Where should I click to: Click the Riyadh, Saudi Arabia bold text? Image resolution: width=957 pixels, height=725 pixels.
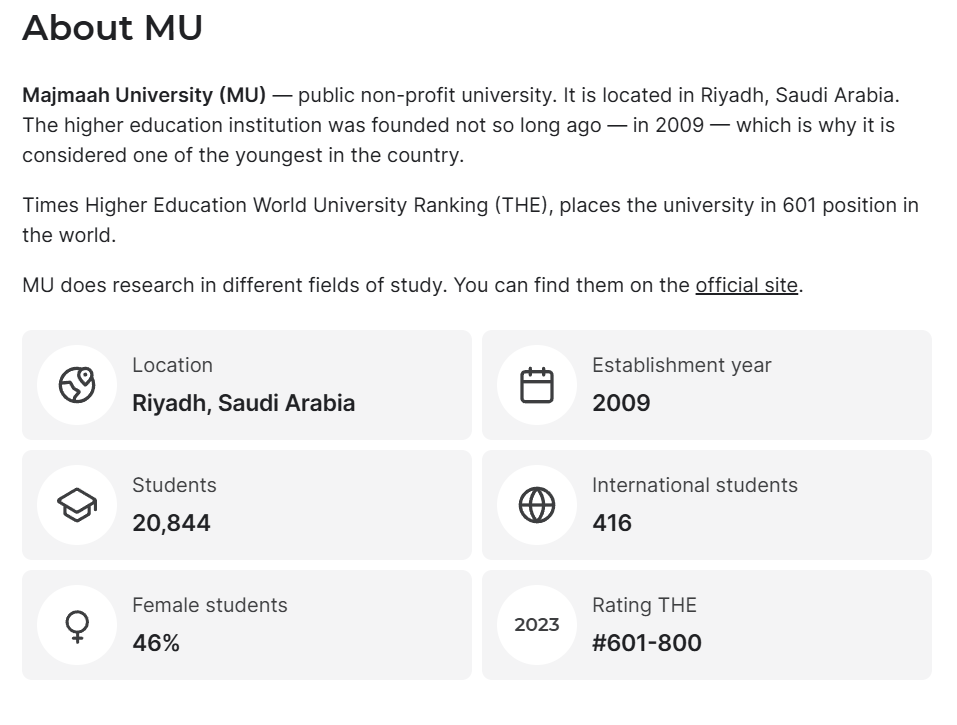point(244,403)
